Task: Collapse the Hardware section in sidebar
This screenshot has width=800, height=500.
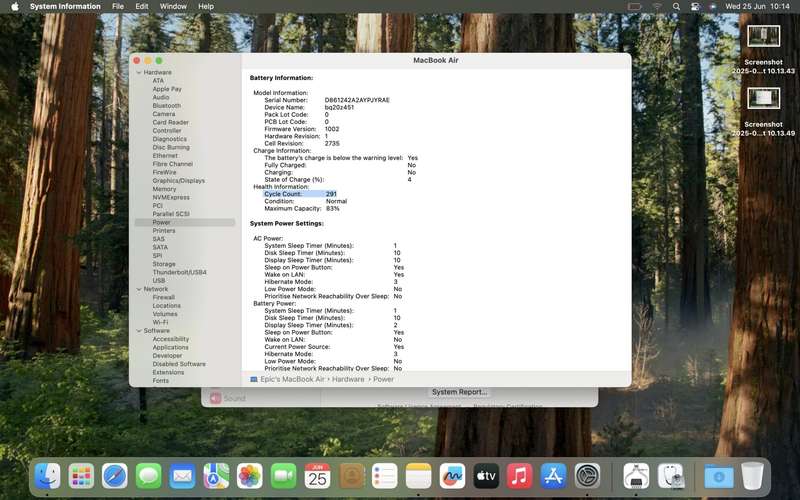Action: tap(139, 72)
